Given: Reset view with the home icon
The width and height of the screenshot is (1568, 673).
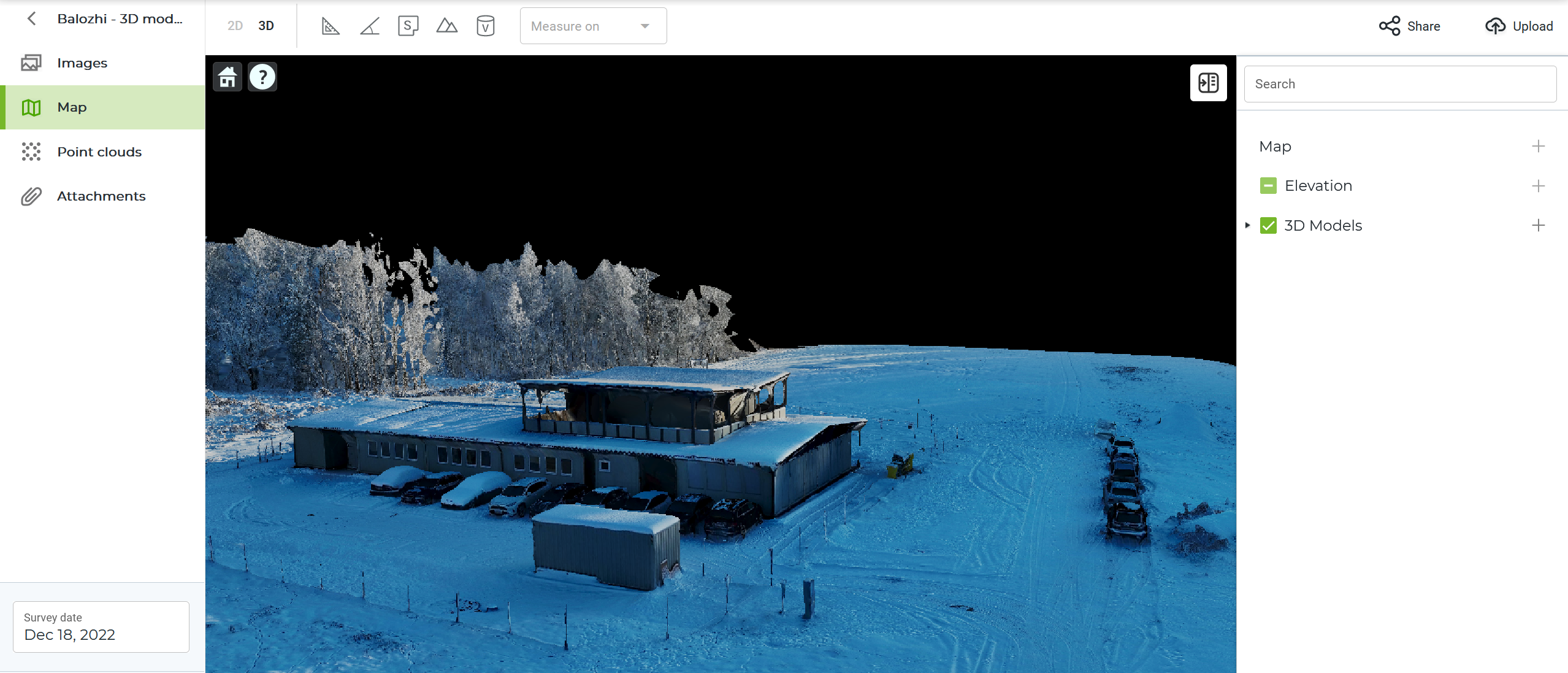Looking at the screenshot, I should coord(228,77).
